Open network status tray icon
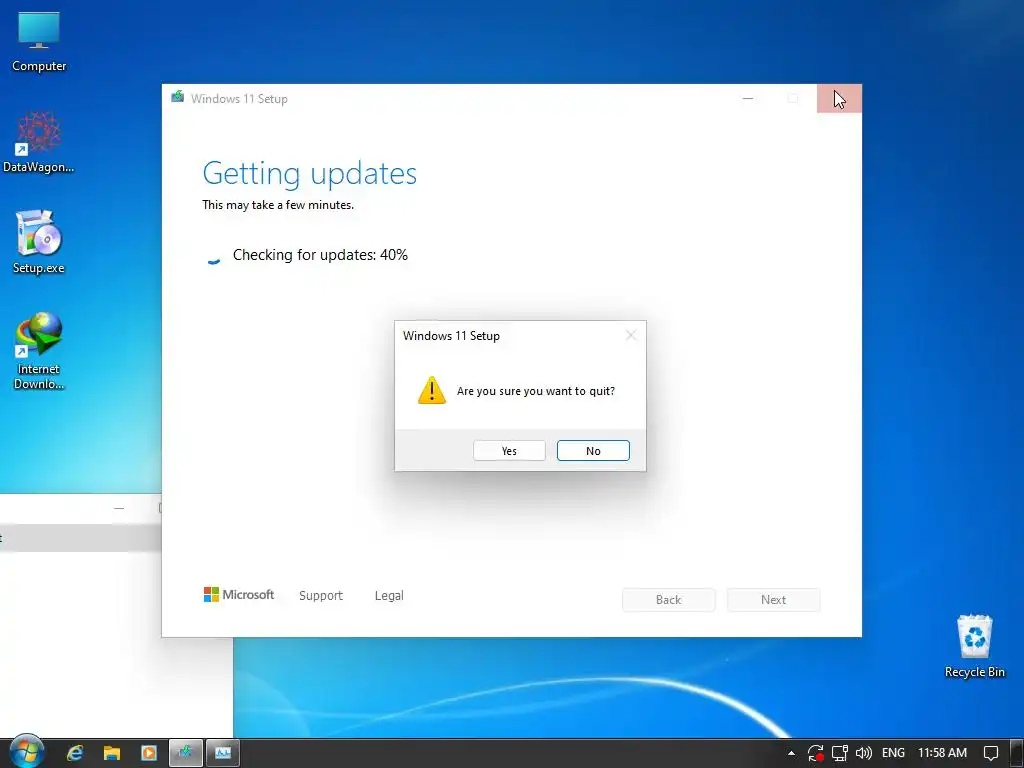1024x768 pixels. [840, 753]
